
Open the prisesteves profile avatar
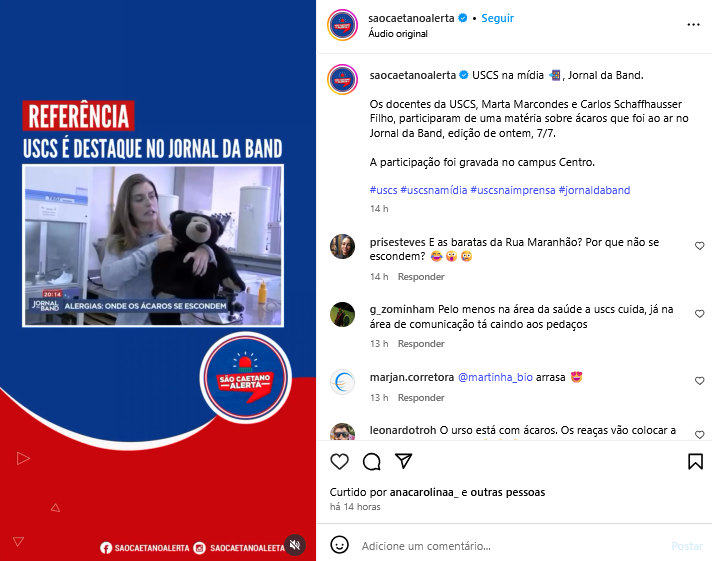342,247
